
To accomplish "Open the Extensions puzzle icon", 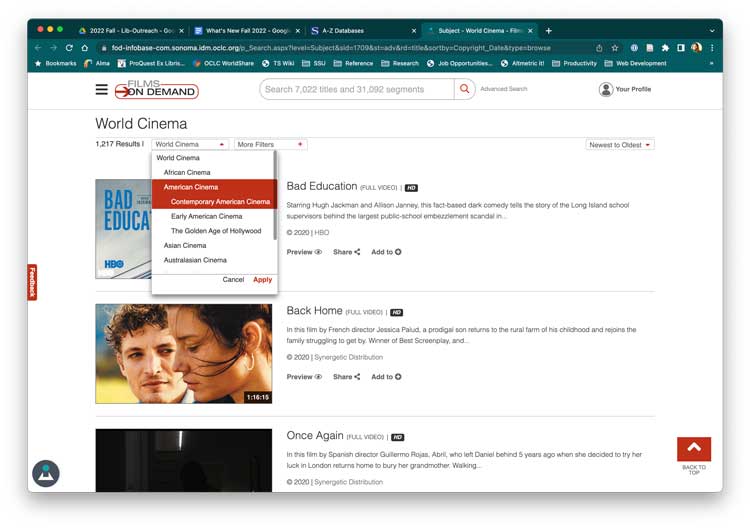I will (665, 48).
